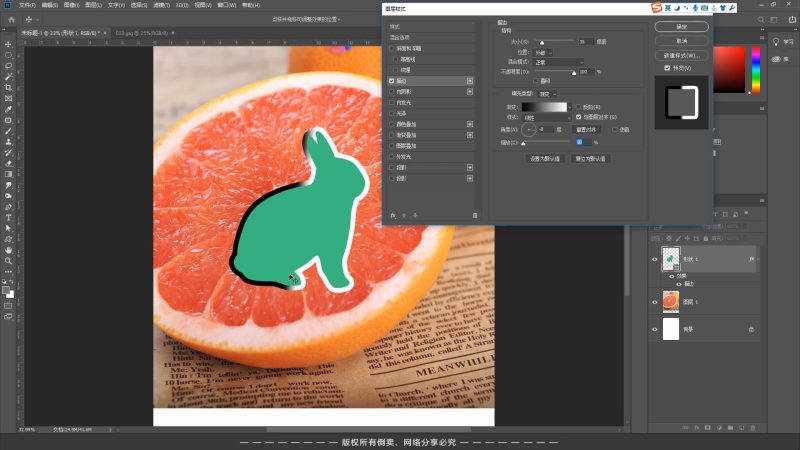800x450 pixels.
Task: Click the 确定 (OK) button
Action: pyautogui.click(x=681, y=25)
